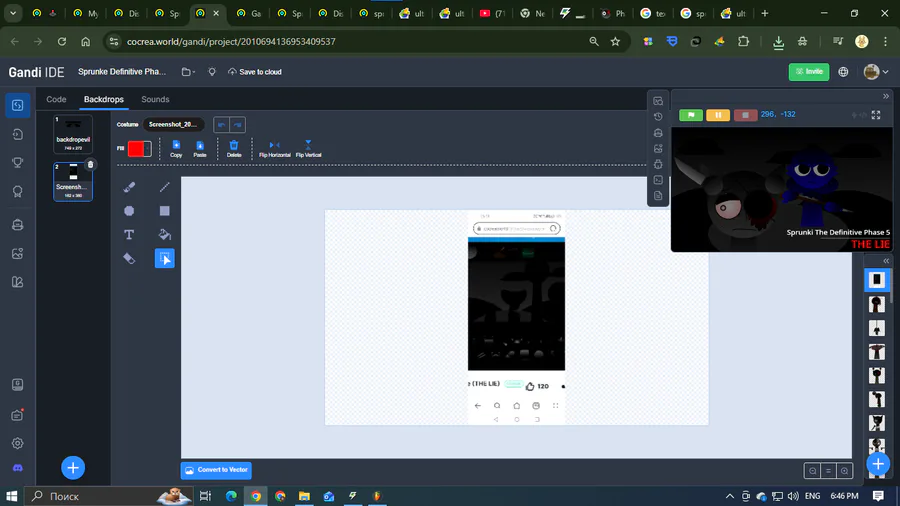Show hidden system tray icons
The height and width of the screenshot is (506, 900).
point(730,496)
